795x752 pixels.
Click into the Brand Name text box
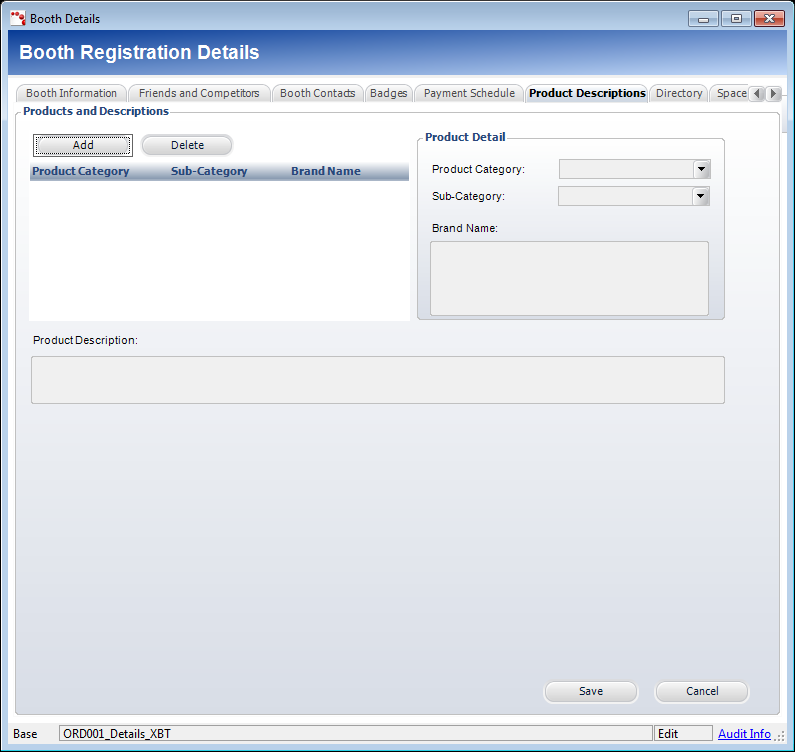(x=568, y=278)
